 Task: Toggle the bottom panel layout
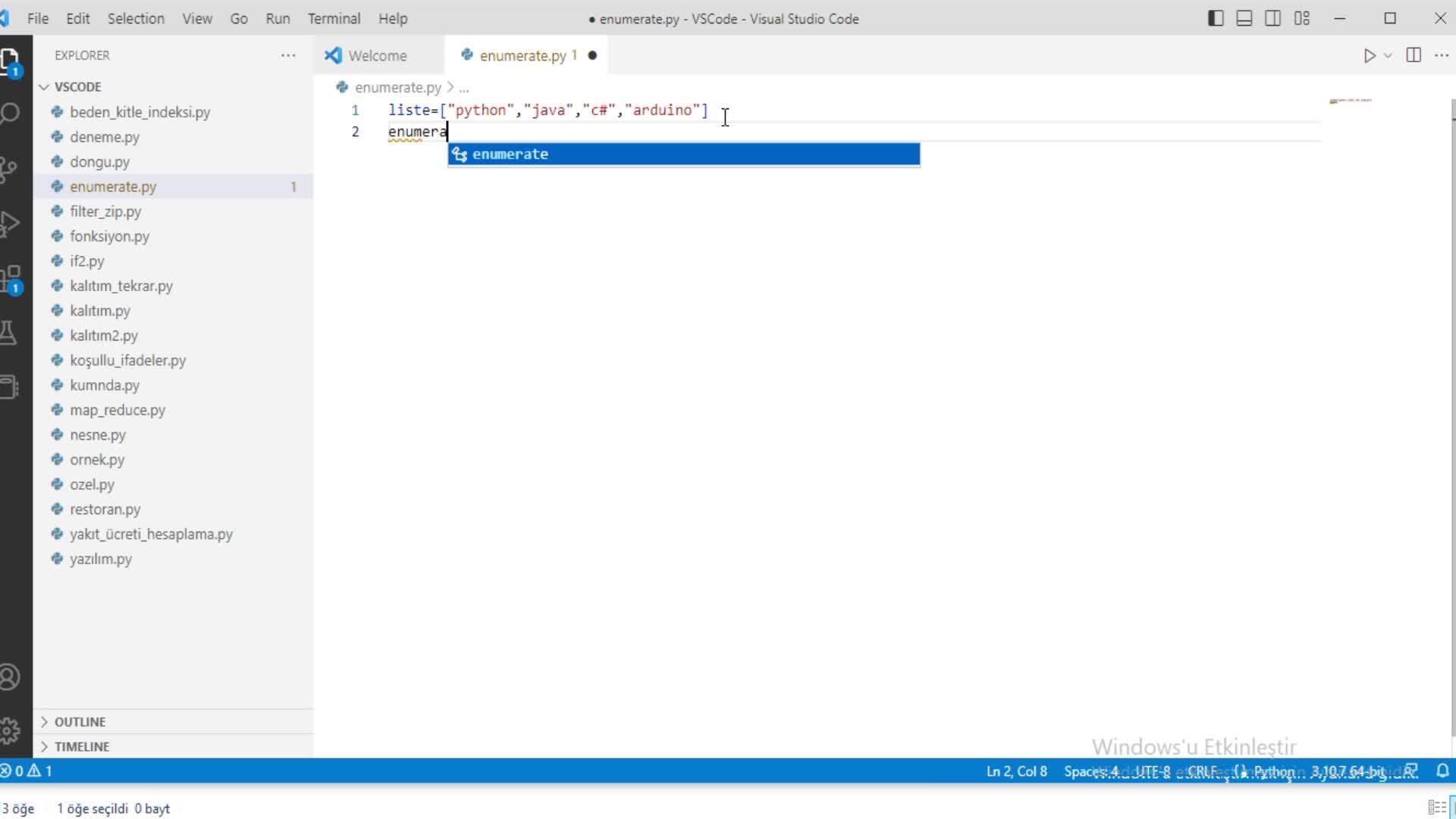point(1244,18)
